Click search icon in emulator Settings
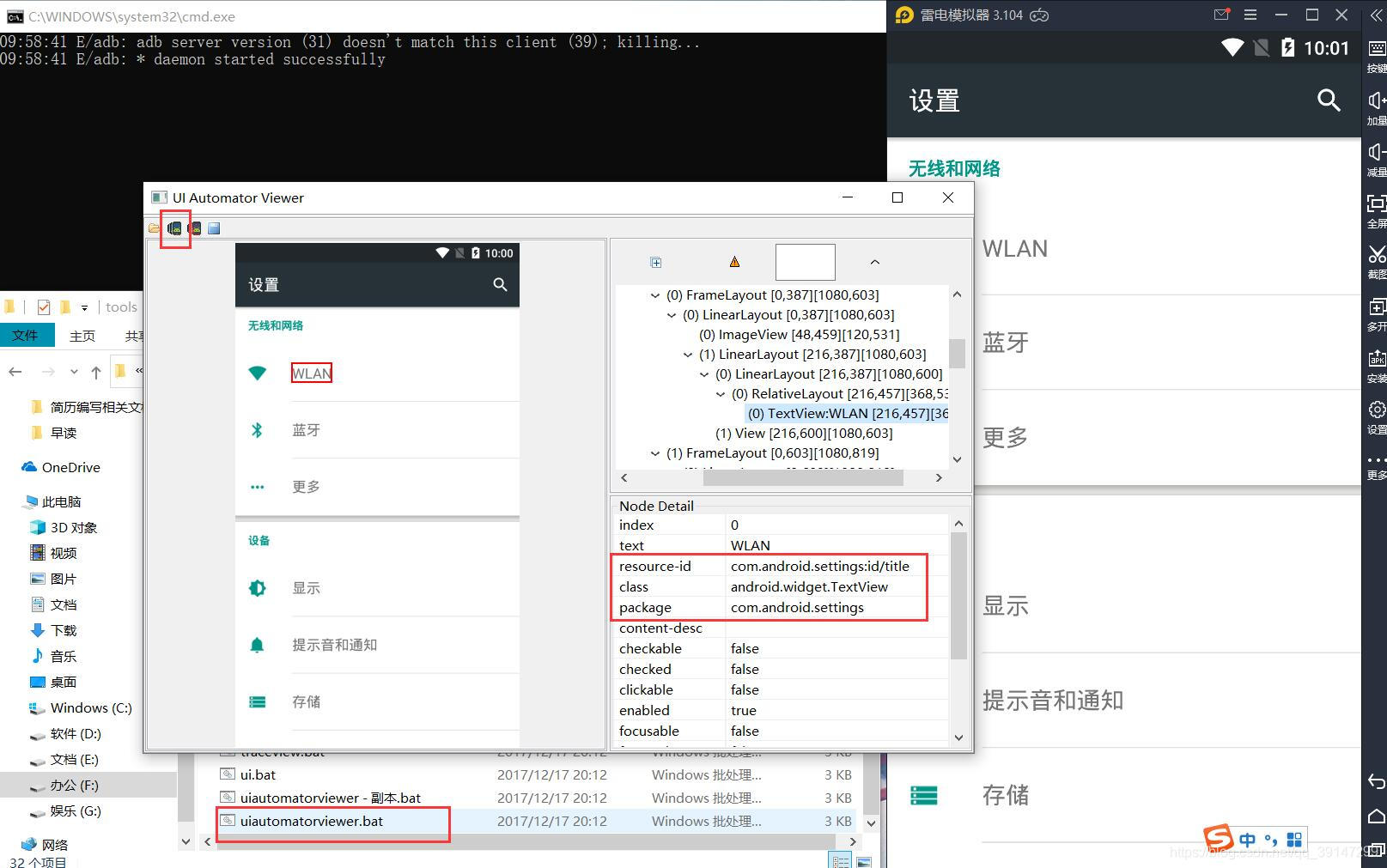This screenshot has width=1387, height=868. pyautogui.click(x=1329, y=100)
